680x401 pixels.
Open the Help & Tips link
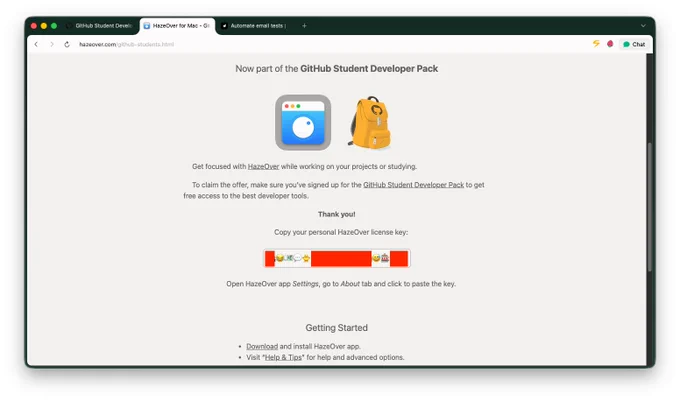coord(283,358)
